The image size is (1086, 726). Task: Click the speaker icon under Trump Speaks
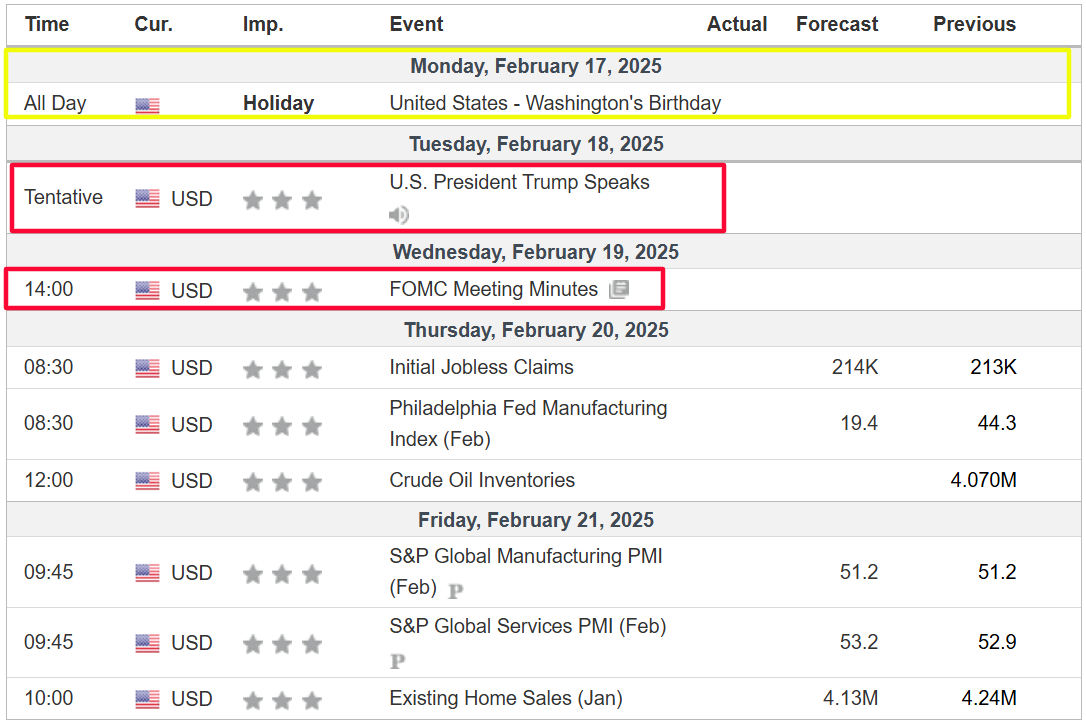click(399, 215)
